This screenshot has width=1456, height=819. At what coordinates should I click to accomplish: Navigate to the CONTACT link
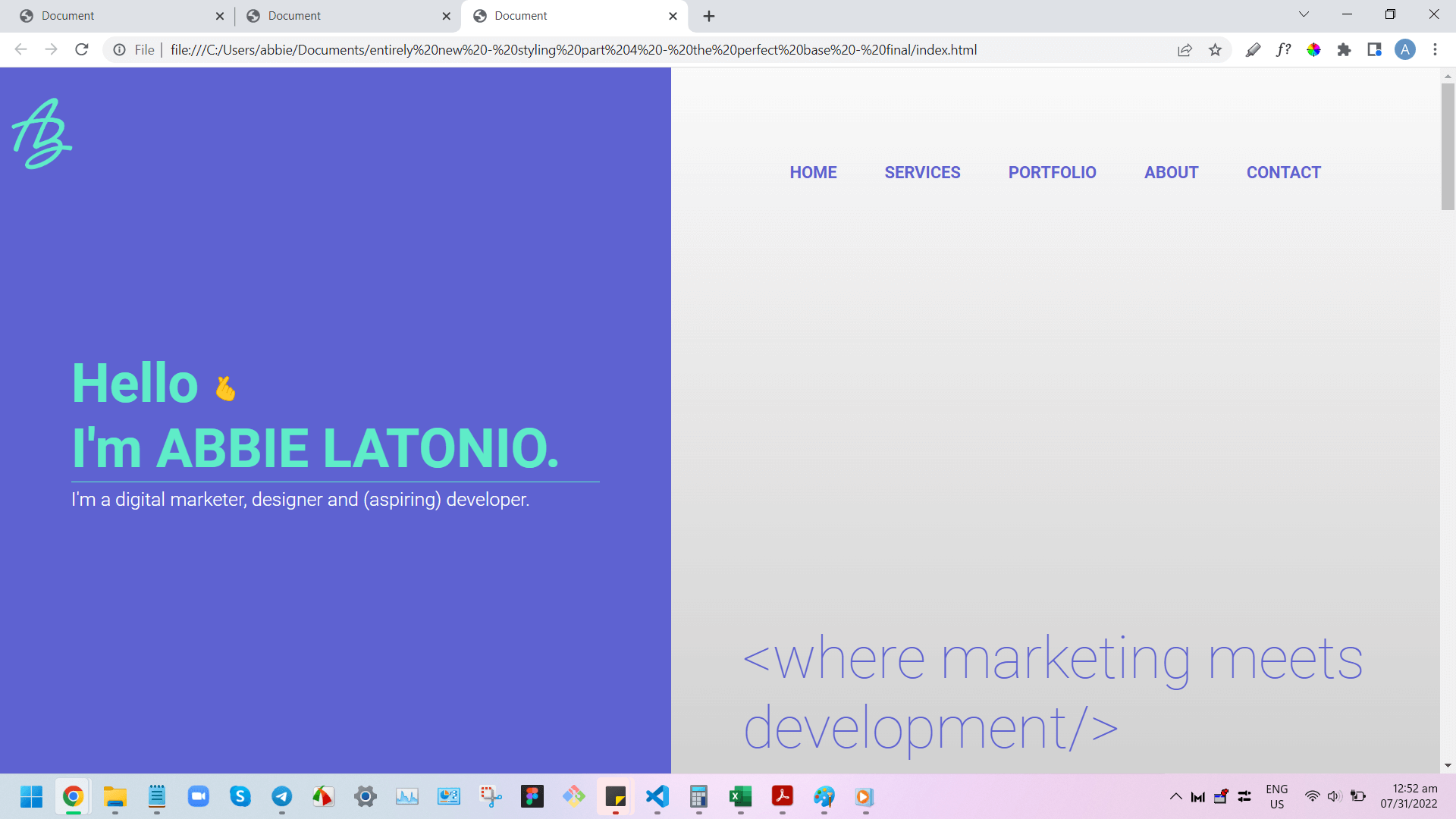point(1283,173)
